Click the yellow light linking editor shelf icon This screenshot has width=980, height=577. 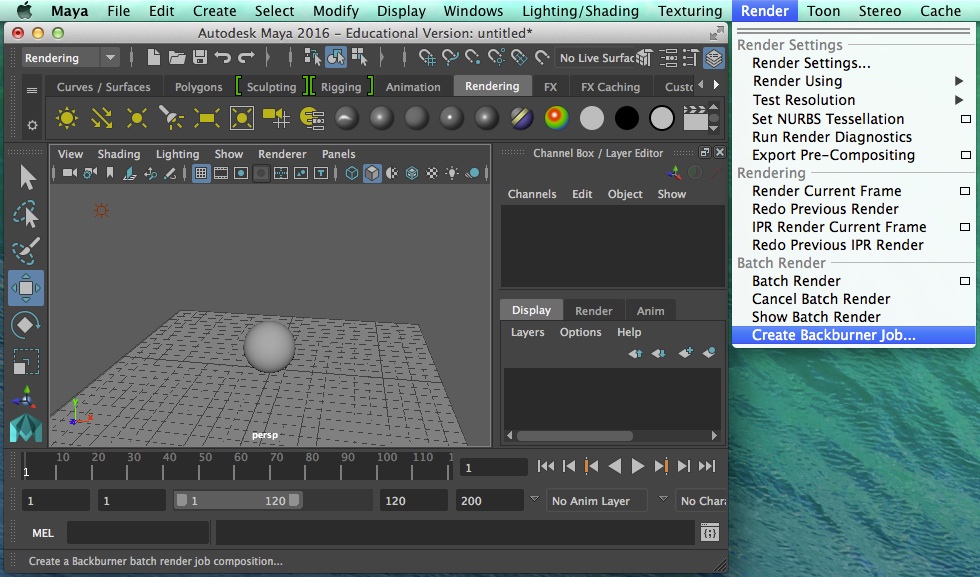click(x=311, y=118)
